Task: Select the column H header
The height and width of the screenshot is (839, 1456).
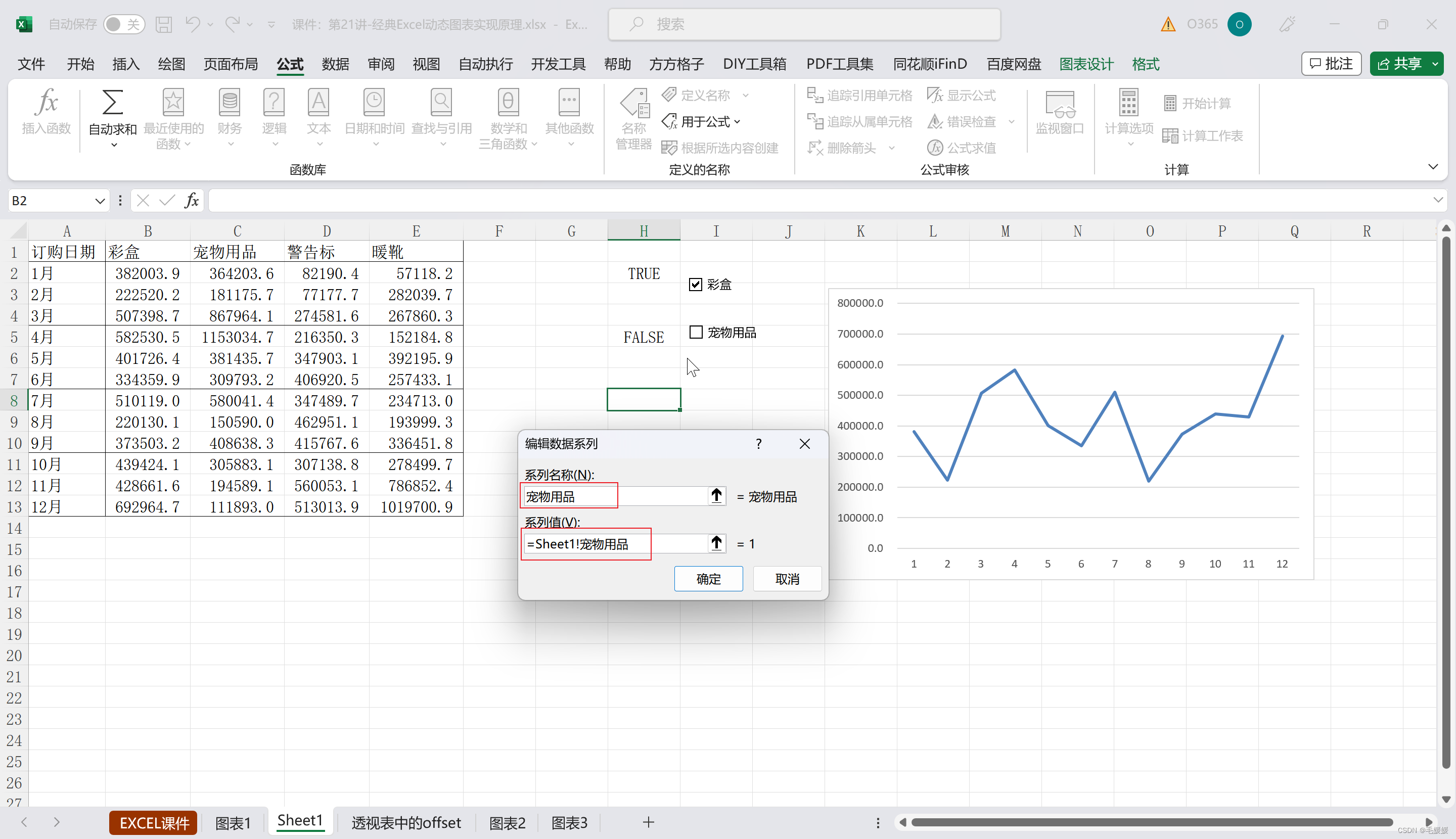Action: click(644, 231)
